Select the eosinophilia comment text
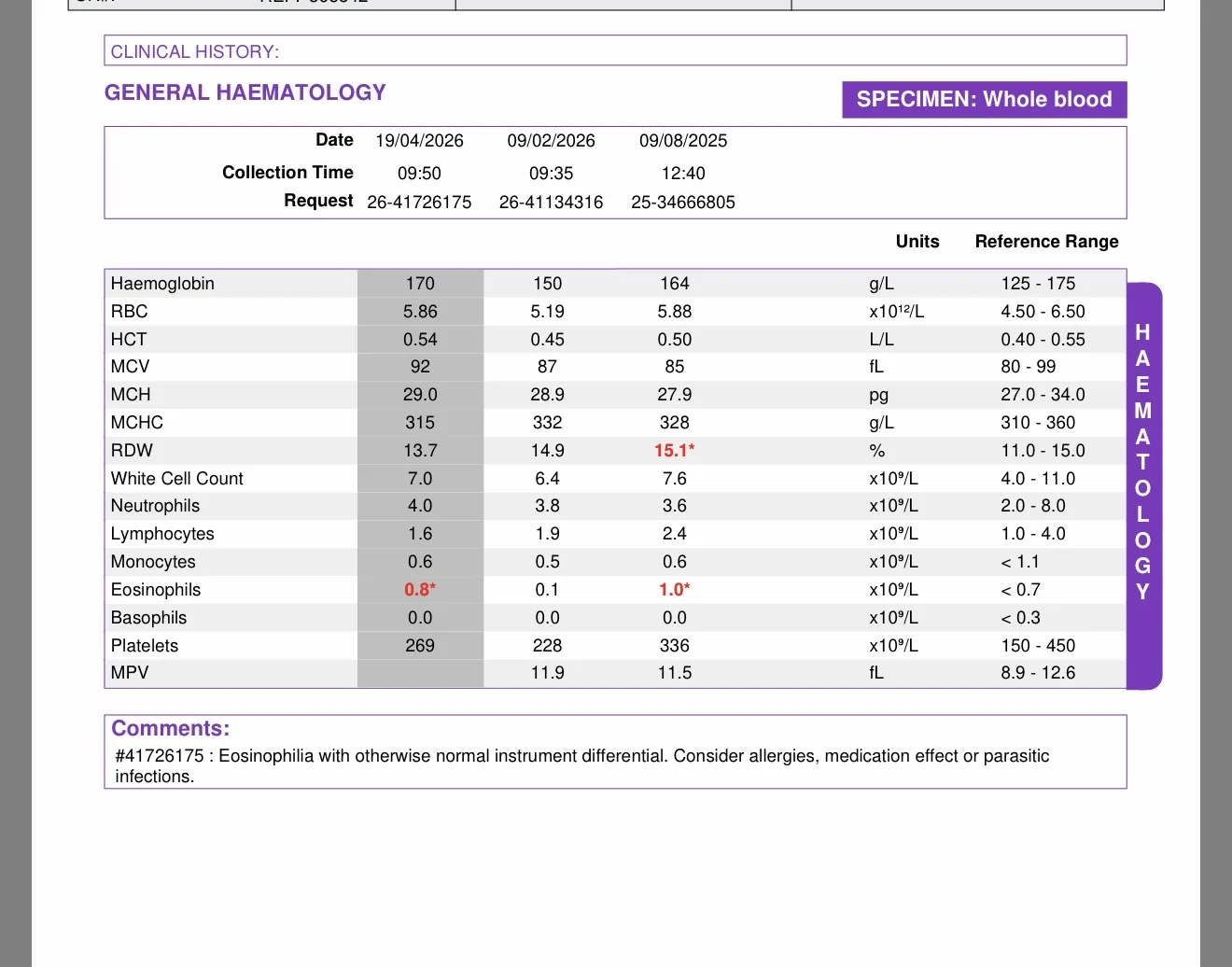Image resolution: width=1232 pixels, height=967 pixels. coord(582,766)
